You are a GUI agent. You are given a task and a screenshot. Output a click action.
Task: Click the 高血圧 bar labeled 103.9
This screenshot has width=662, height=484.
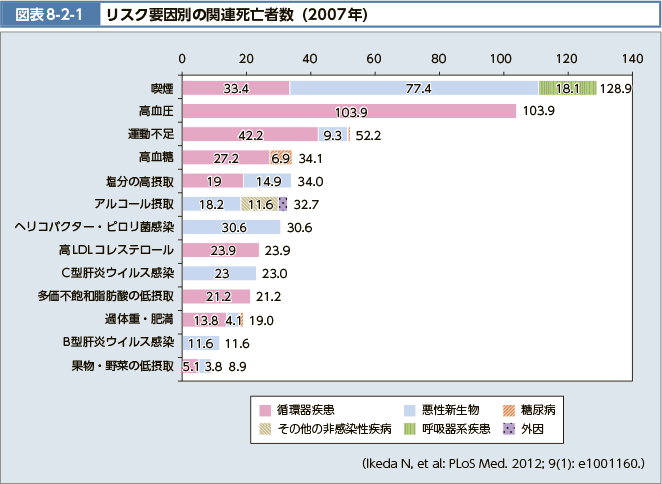tap(348, 111)
